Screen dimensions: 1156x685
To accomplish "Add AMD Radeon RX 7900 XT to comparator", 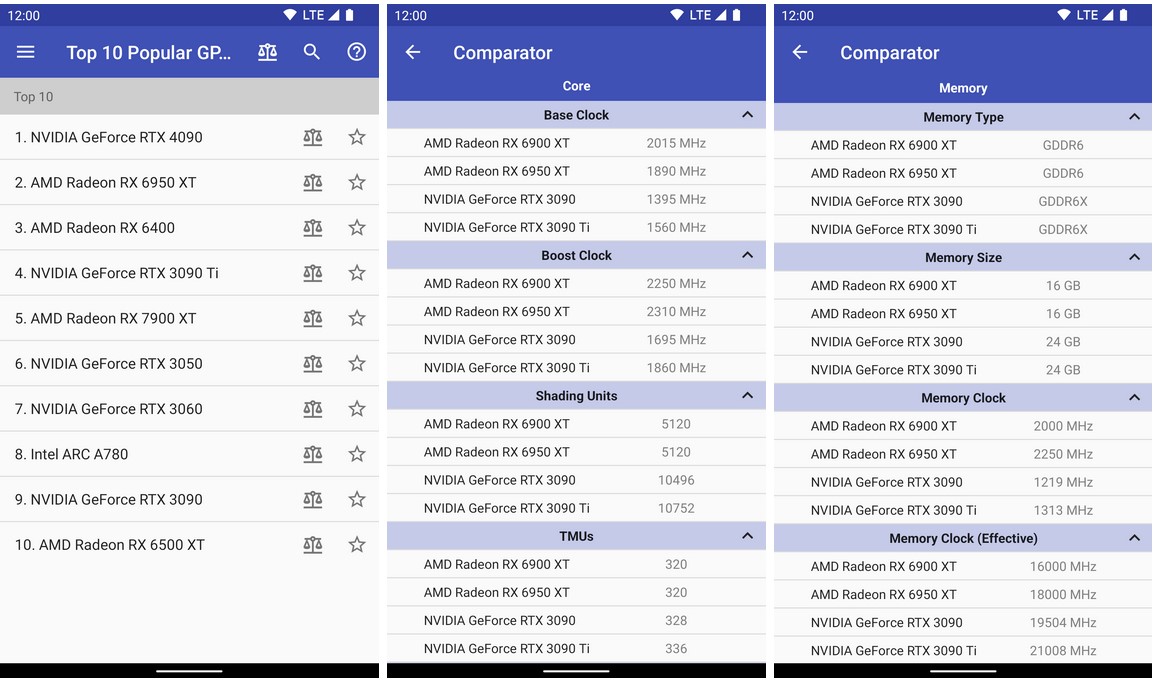I will pyautogui.click(x=313, y=319).
